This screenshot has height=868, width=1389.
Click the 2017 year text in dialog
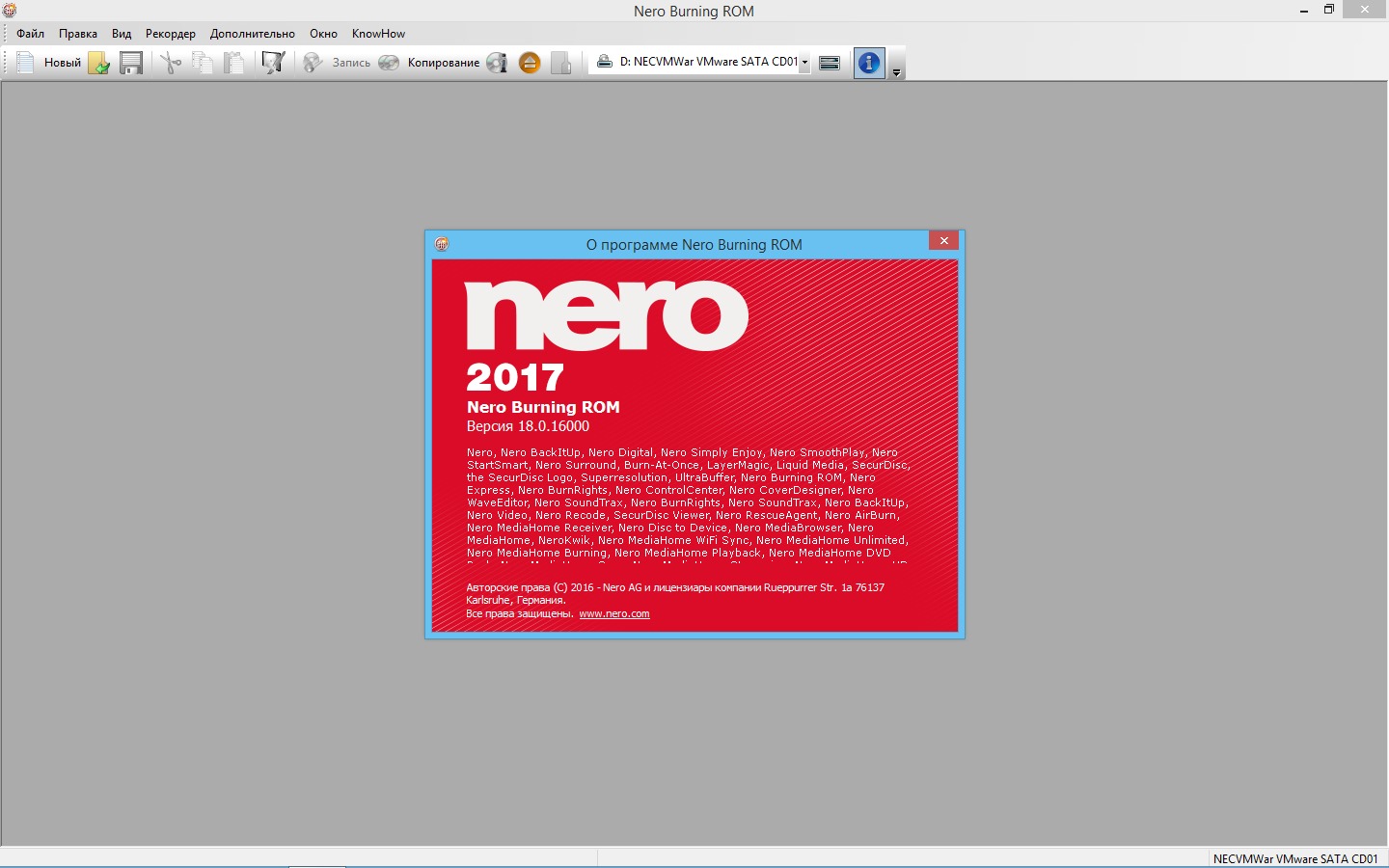point(515,377)
